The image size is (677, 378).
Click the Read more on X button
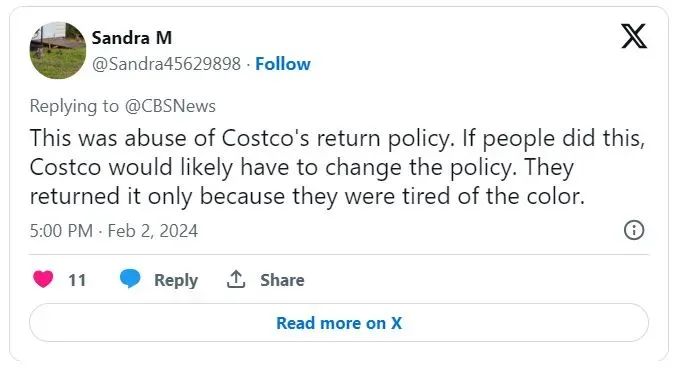tap(339, 323)
